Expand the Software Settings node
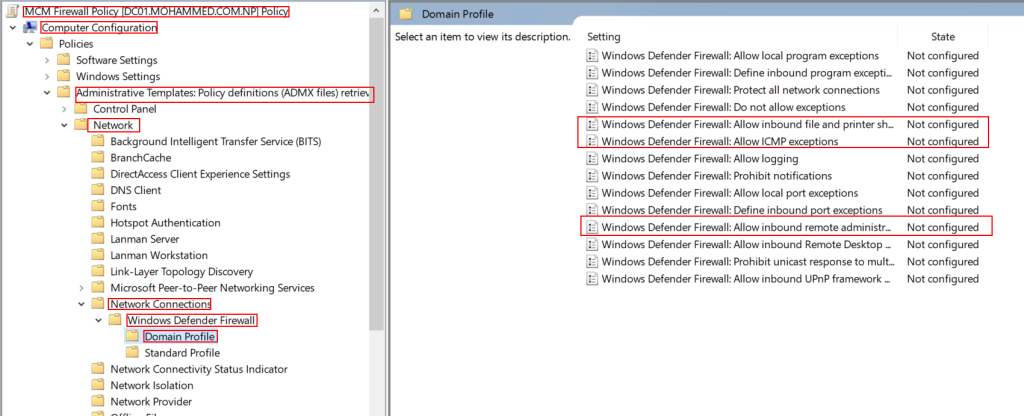 click(x=47, y=60)
